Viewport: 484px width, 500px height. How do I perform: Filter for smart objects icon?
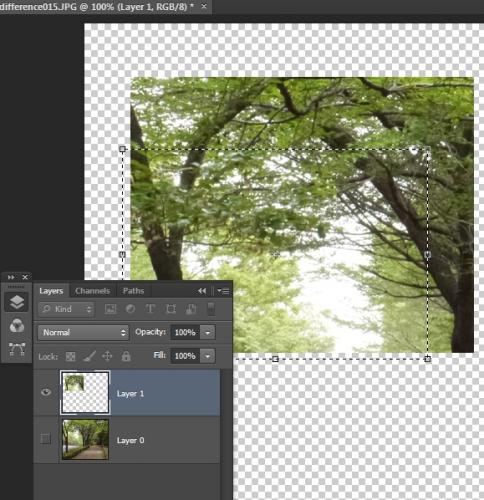coord(191,309)
